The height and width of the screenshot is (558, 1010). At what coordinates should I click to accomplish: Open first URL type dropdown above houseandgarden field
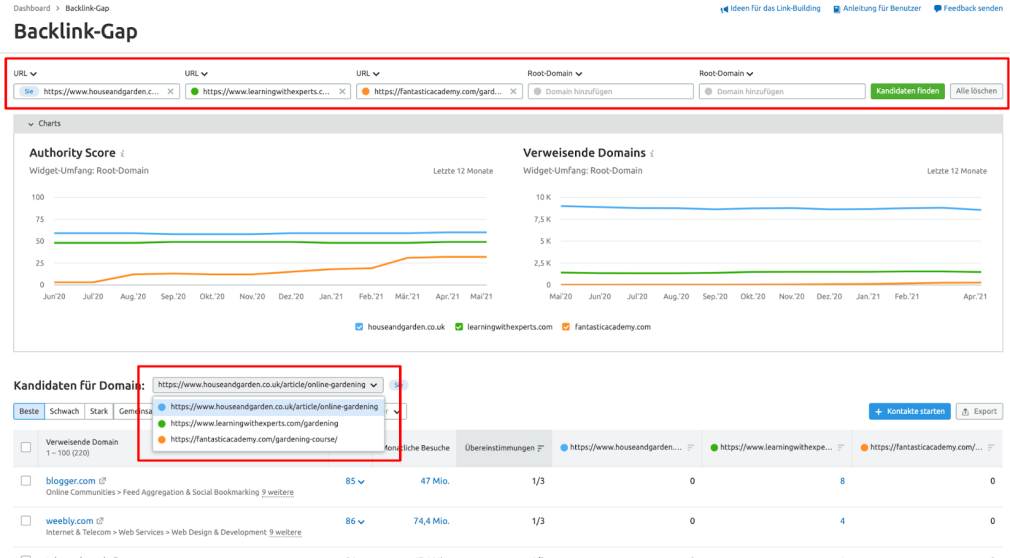click(x=25, y=73)
